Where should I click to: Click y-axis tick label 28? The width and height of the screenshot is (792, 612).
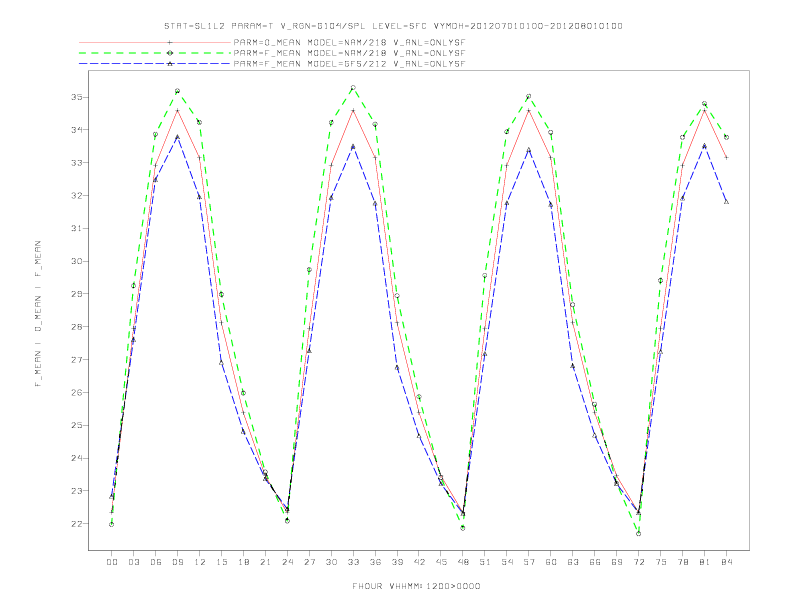[x=77, y=327]
